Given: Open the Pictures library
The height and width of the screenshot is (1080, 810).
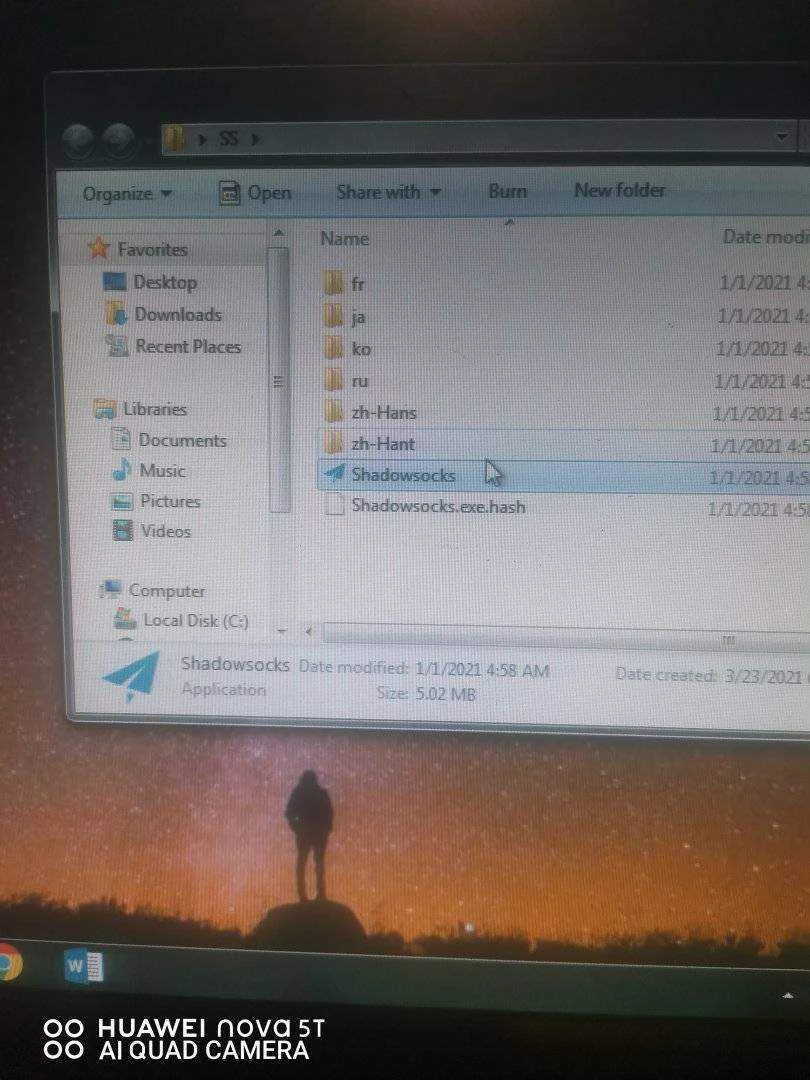Looking at the screenshot, I should pos(170,501).
